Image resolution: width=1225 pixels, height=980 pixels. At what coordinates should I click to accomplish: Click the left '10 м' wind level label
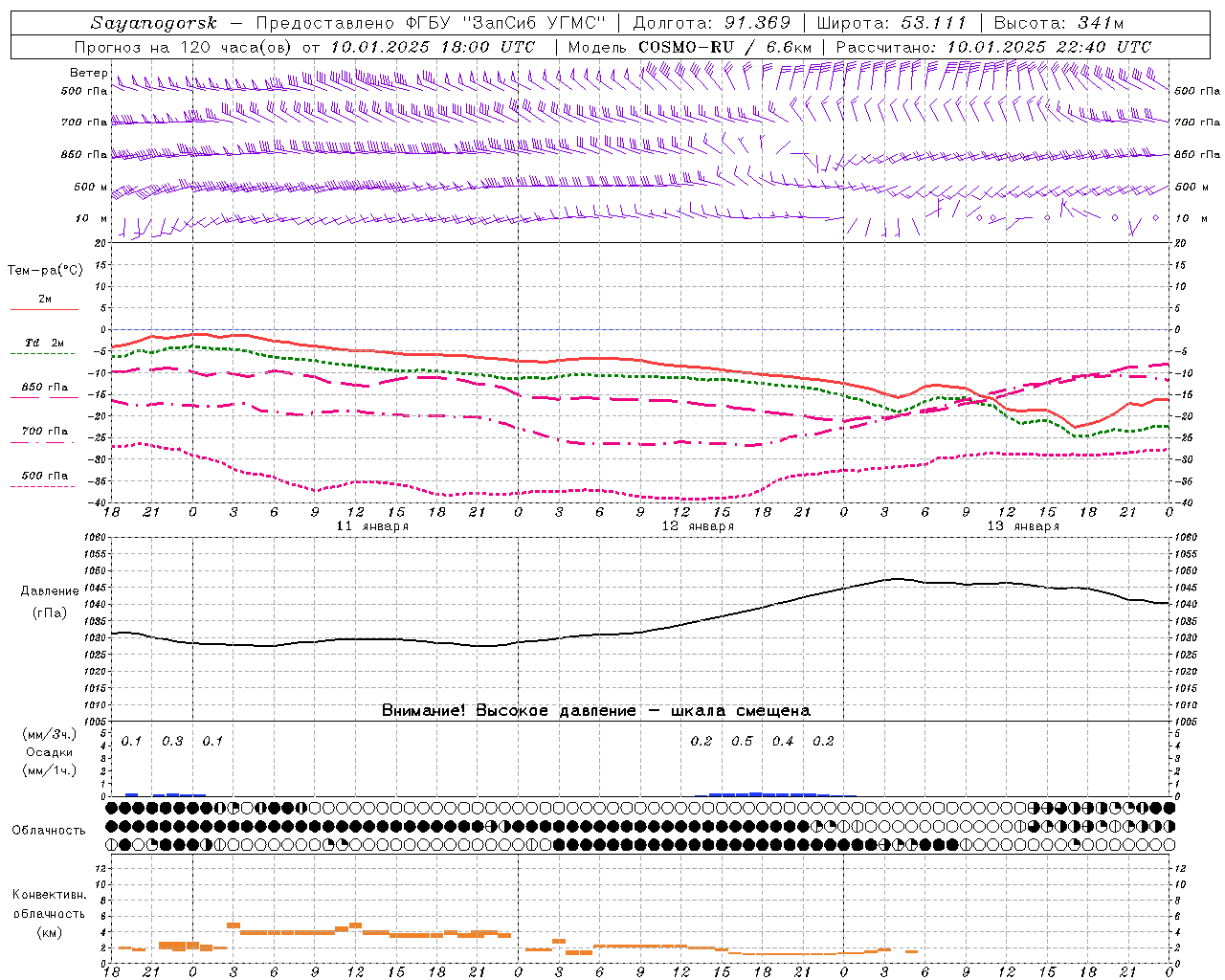(92, 219)
